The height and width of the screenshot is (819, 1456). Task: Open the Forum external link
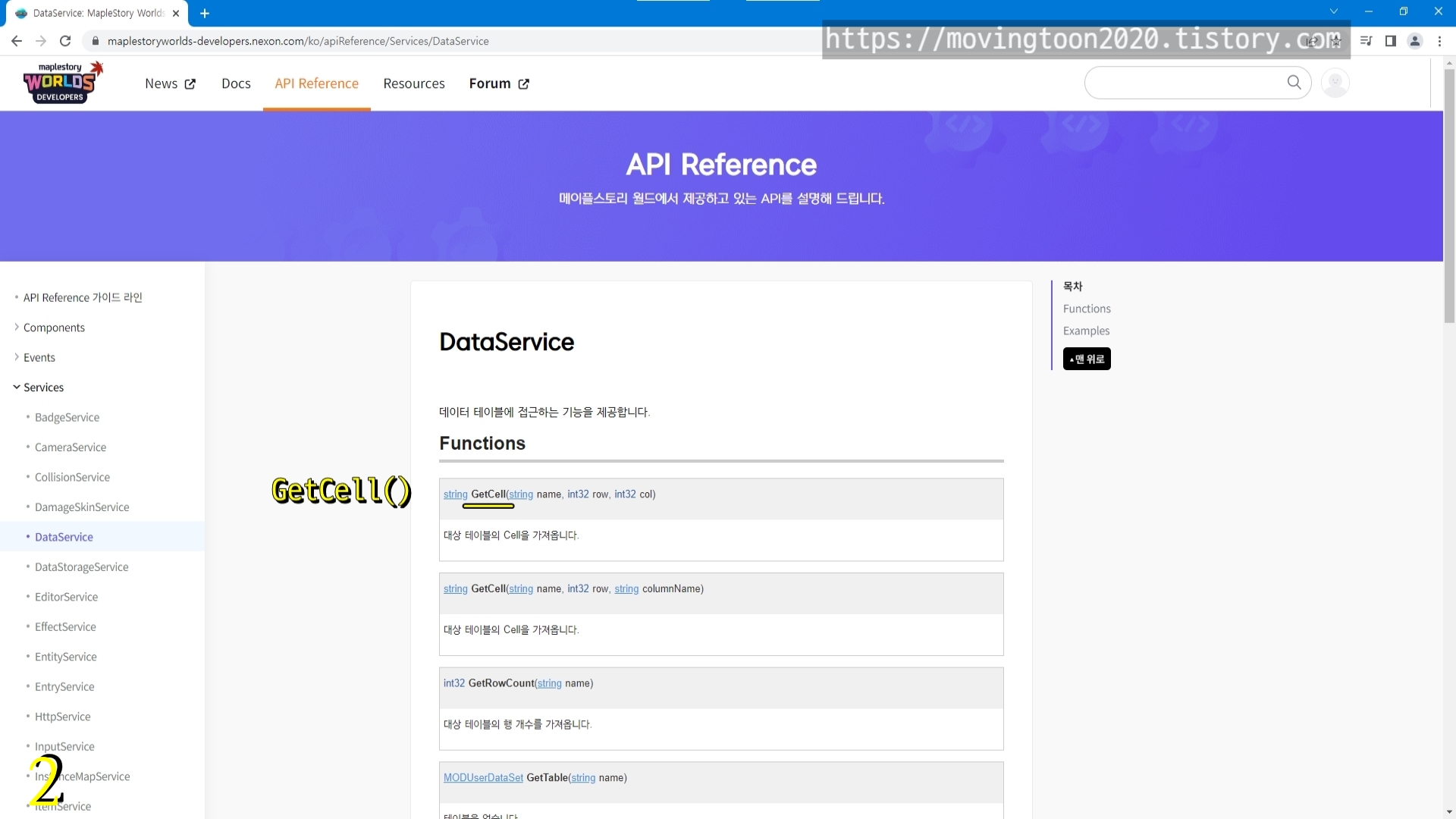pos(499,83)
